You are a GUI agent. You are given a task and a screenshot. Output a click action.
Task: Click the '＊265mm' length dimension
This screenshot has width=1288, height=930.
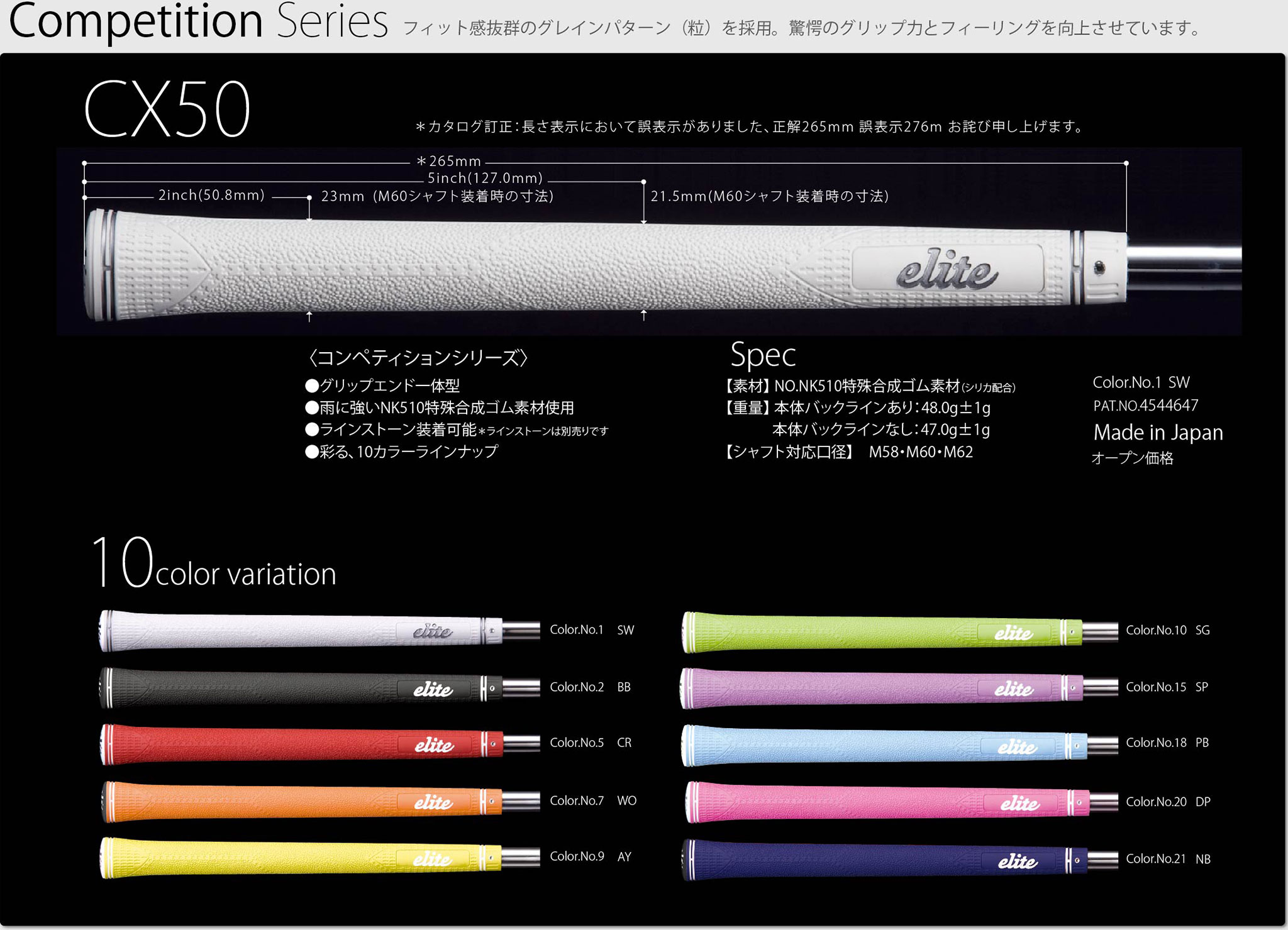coord(448,161)
